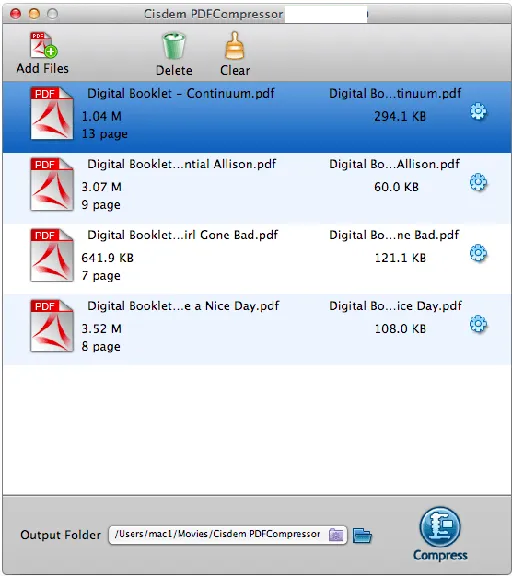
Task: Click the 294.1 KB compressed size
Action: tap(400, 116)
